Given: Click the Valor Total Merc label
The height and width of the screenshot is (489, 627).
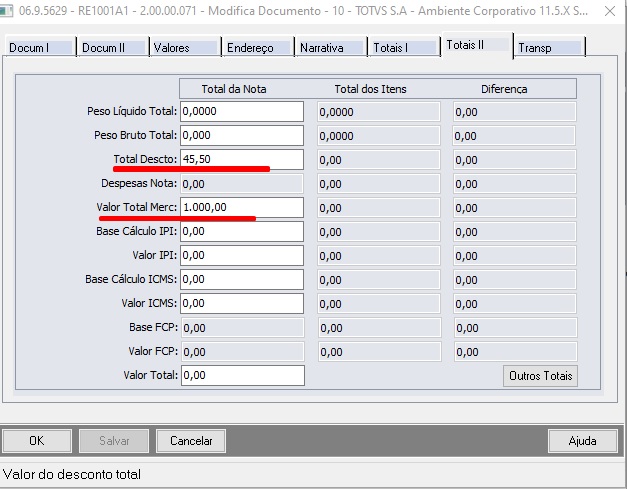Looking at the screenshot, I should coord(136,207).
